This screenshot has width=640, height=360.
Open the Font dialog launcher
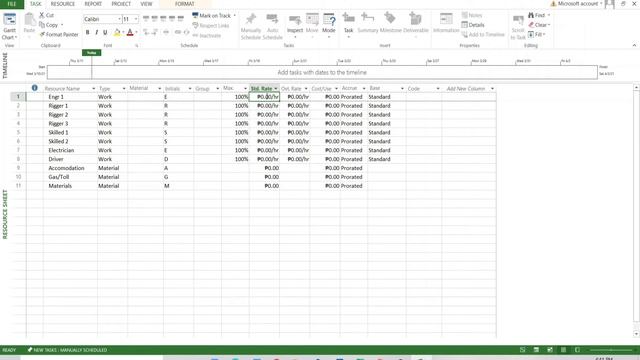[137, 46]
